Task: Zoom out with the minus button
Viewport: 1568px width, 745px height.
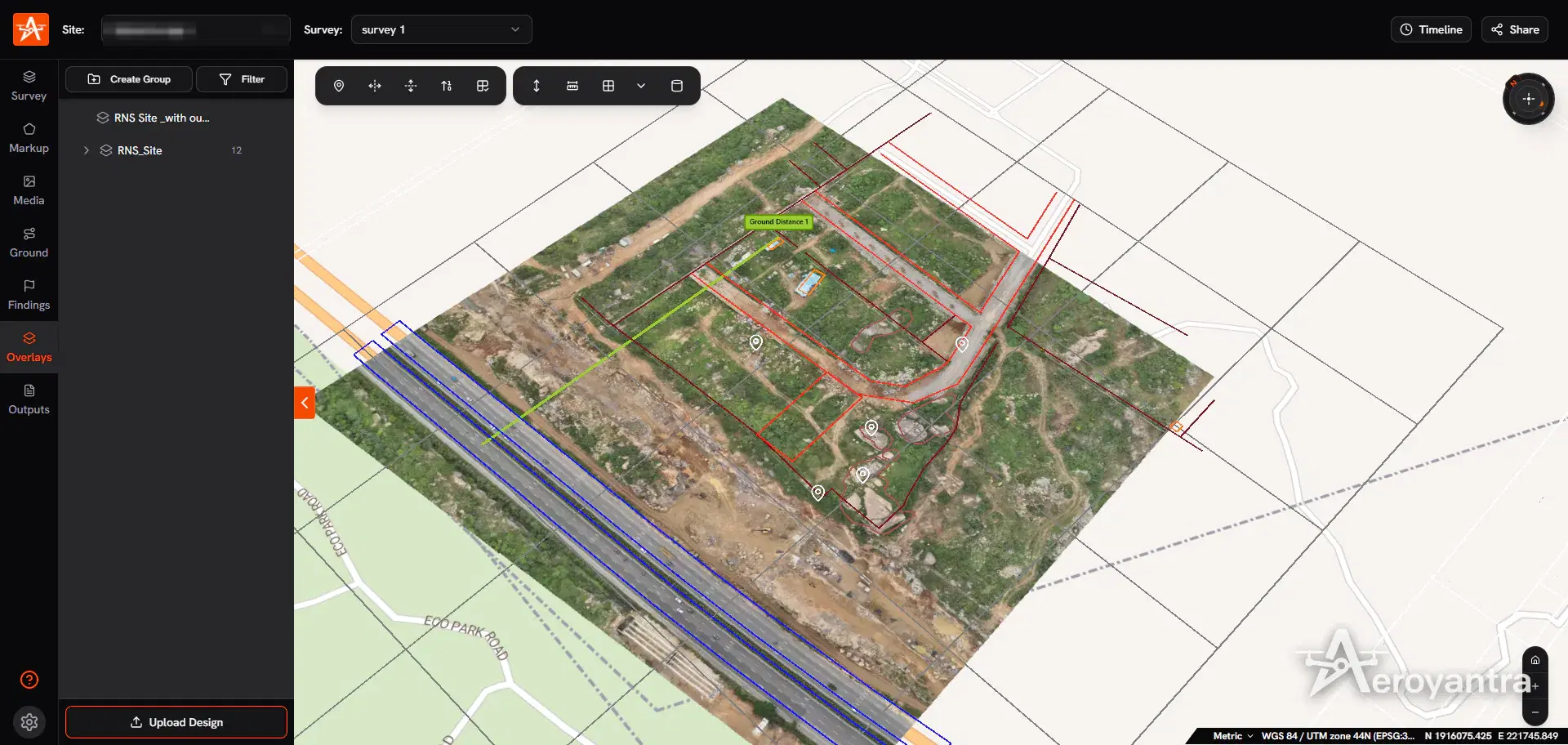Action: click(1535, 712)
